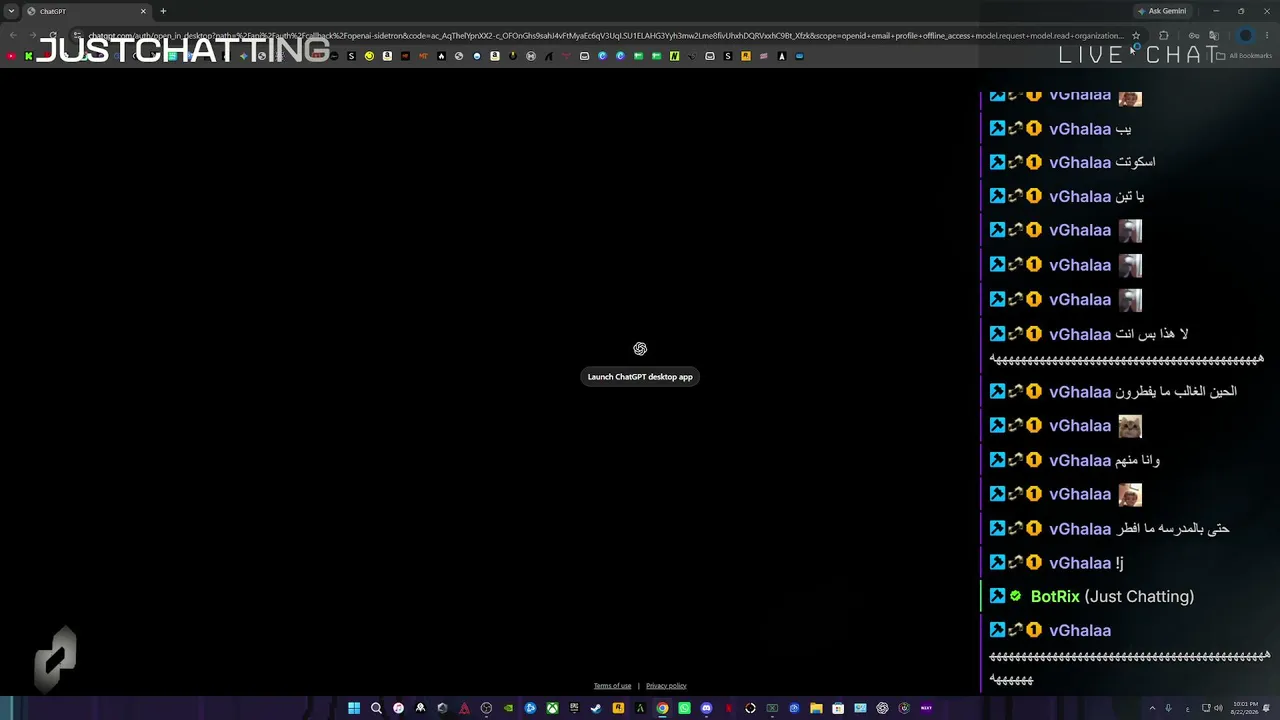
Task: Show hidden system tray icons
Action: [x=1152, y=708]
